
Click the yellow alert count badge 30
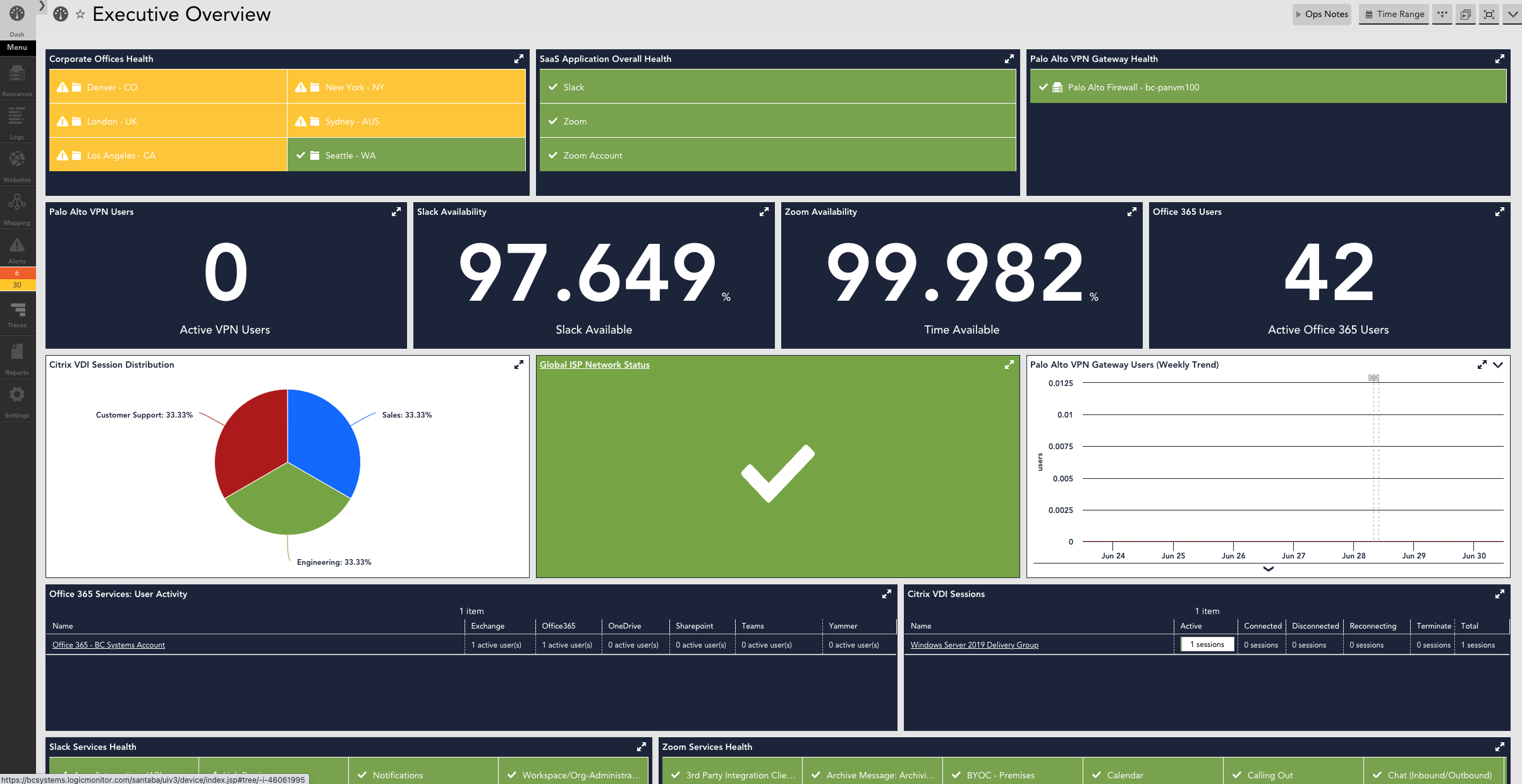[x=17, y=285]
